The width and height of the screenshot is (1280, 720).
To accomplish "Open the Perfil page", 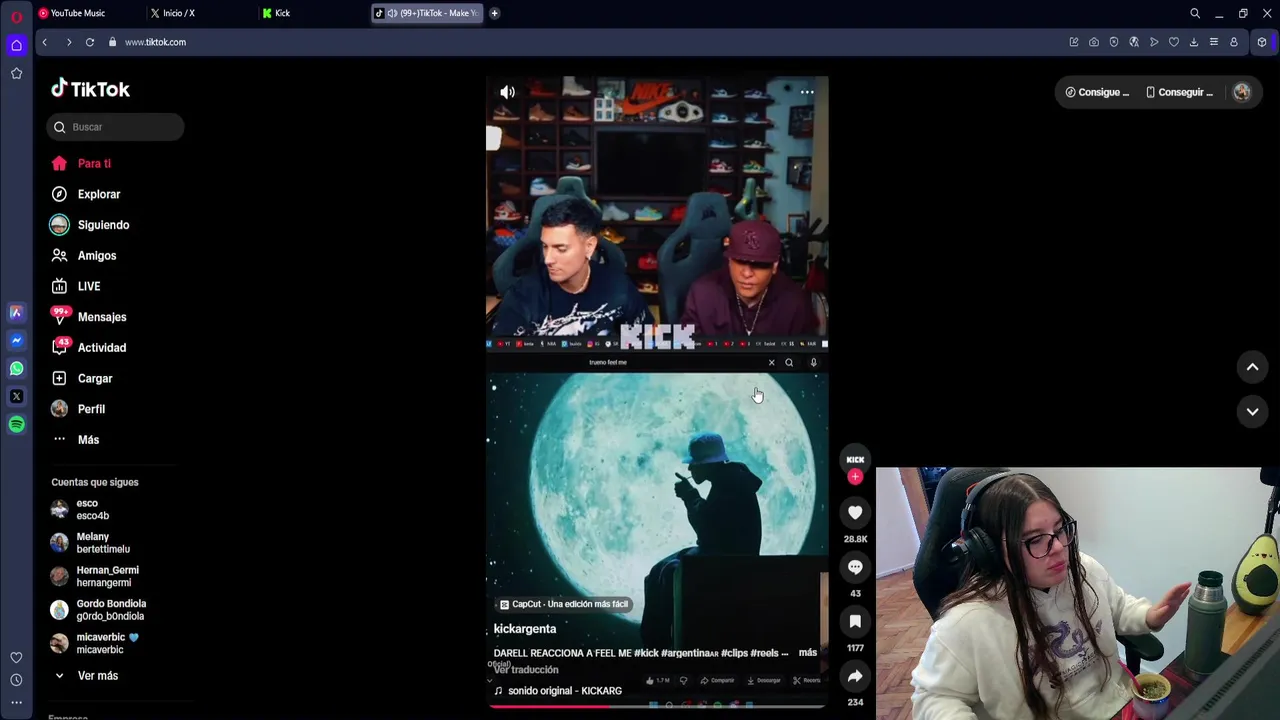I will point(78,409).
